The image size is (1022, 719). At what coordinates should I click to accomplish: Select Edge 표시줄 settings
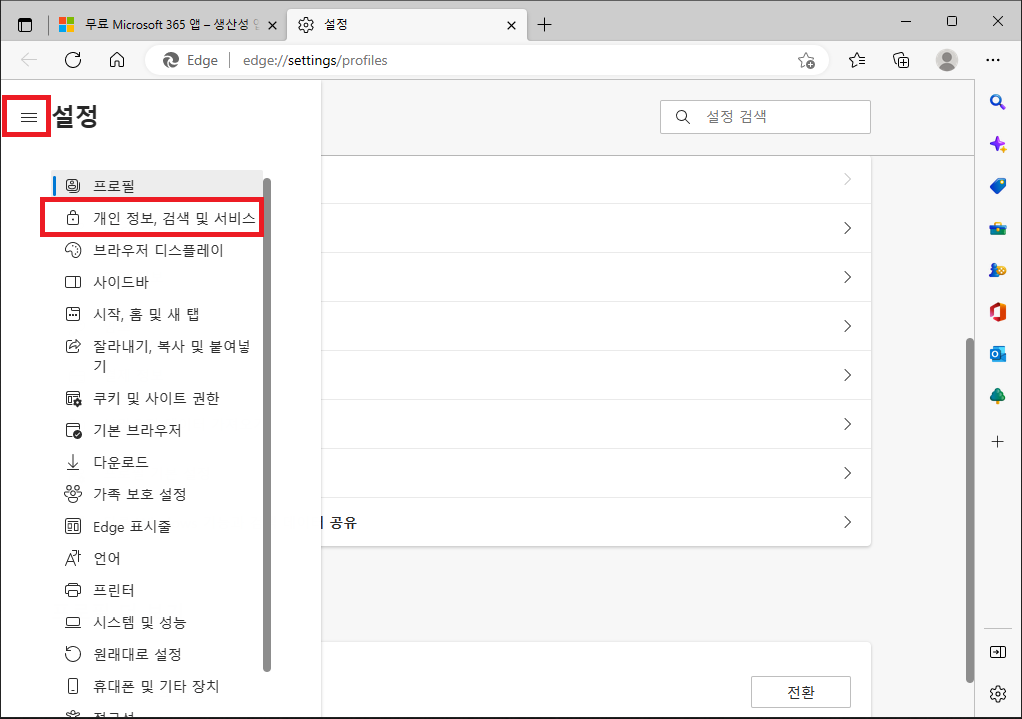click(157, 527)
